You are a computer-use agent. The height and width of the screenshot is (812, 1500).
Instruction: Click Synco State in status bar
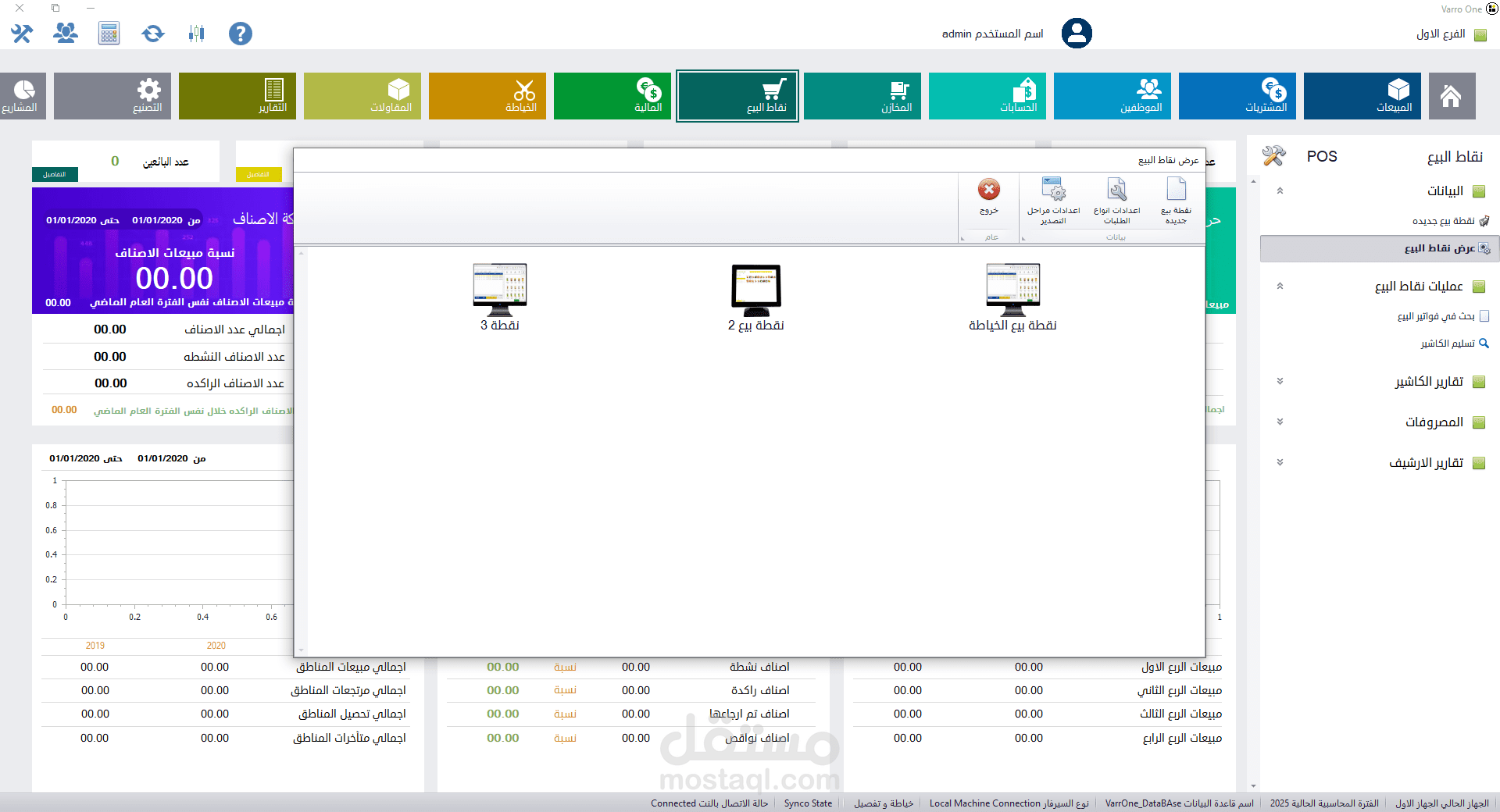(809, 803)
